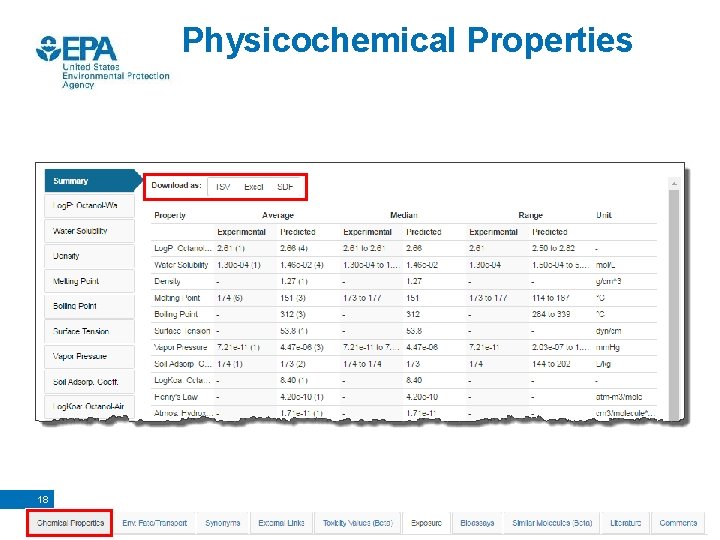Click the Median column header

(x=404, y=215)
